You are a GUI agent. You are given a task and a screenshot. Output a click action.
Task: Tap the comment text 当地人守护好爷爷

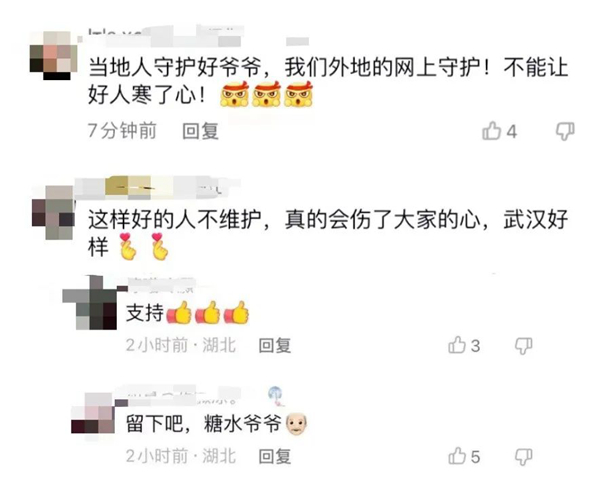click(175, 67)
